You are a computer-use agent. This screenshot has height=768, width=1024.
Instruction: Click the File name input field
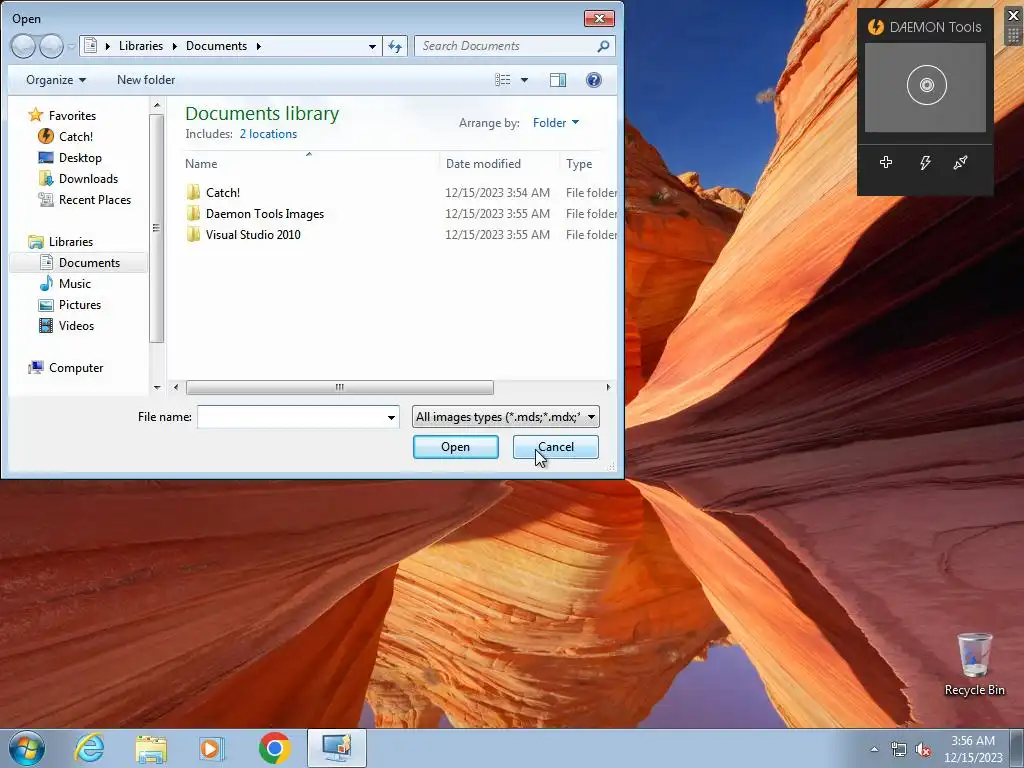(291, 417)
